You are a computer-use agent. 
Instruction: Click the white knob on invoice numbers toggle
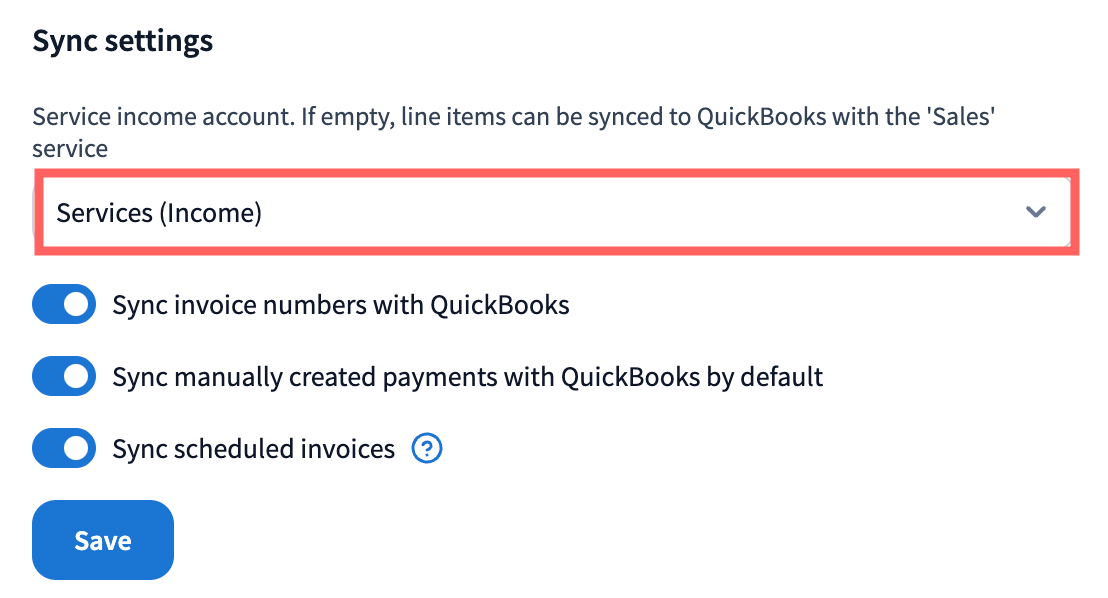(77, 305)
